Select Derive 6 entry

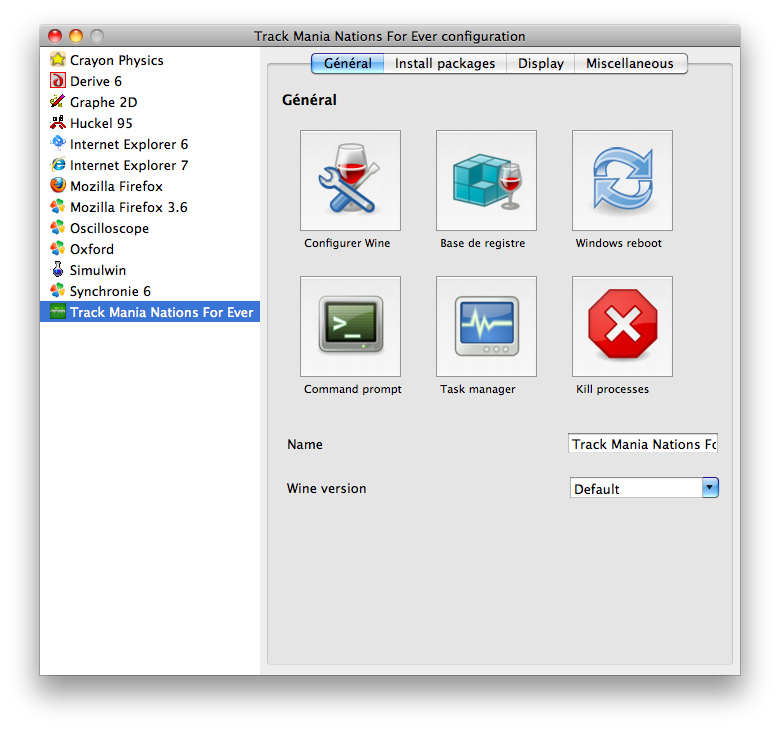click(x=150, y=81)
